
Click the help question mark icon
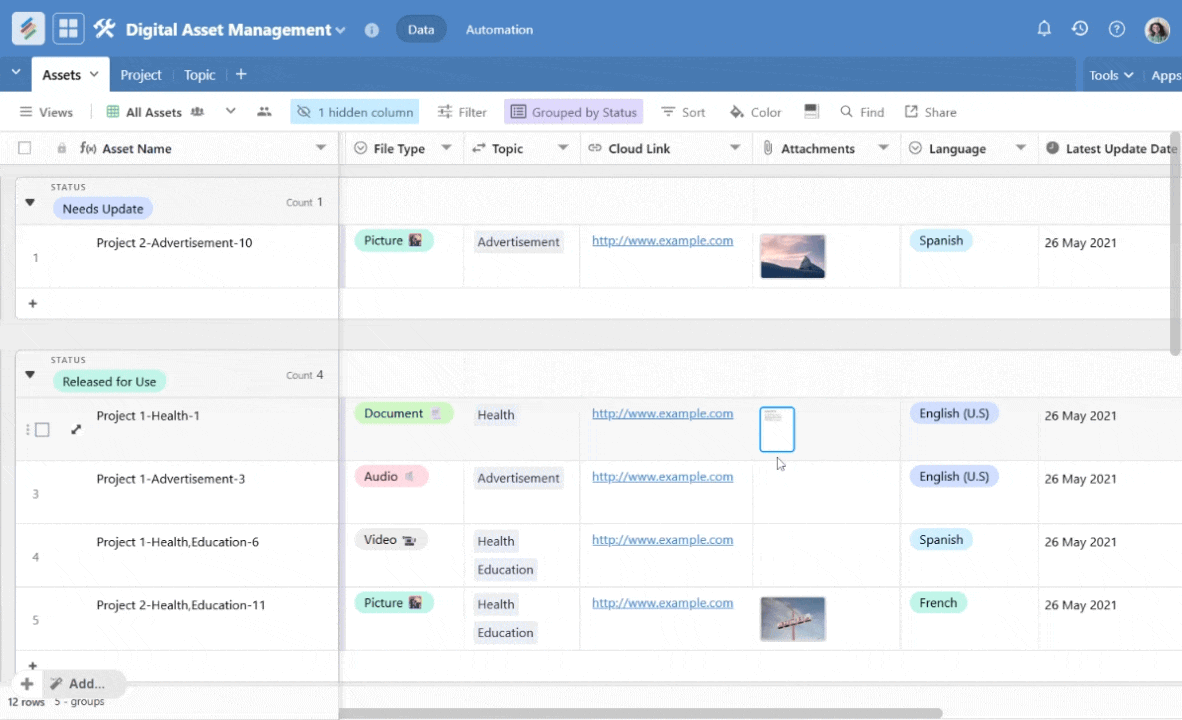pyautogui.click(x=1117, y=29)
